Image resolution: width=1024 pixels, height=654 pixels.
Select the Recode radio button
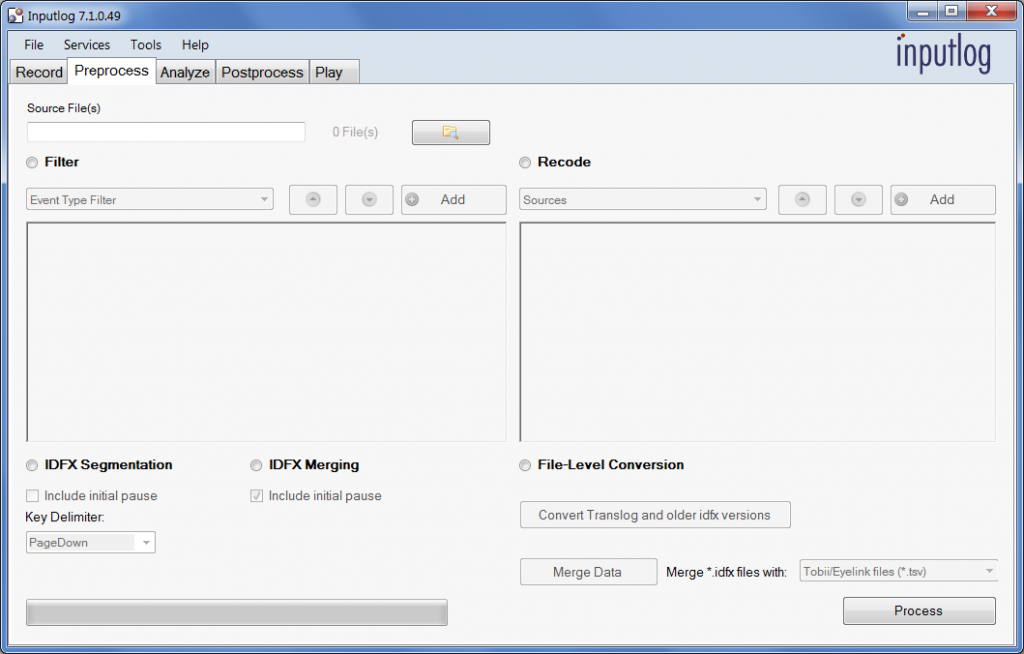coord(525,162)
